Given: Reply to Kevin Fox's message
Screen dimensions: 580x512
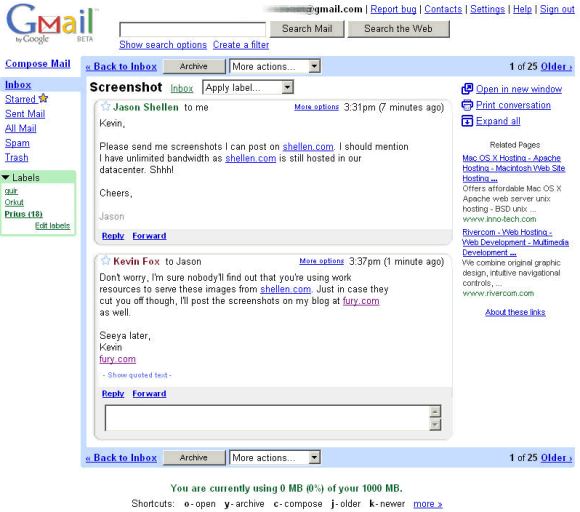Looking at the screenshot, I should pyautogui.click(x=113, y=393).
